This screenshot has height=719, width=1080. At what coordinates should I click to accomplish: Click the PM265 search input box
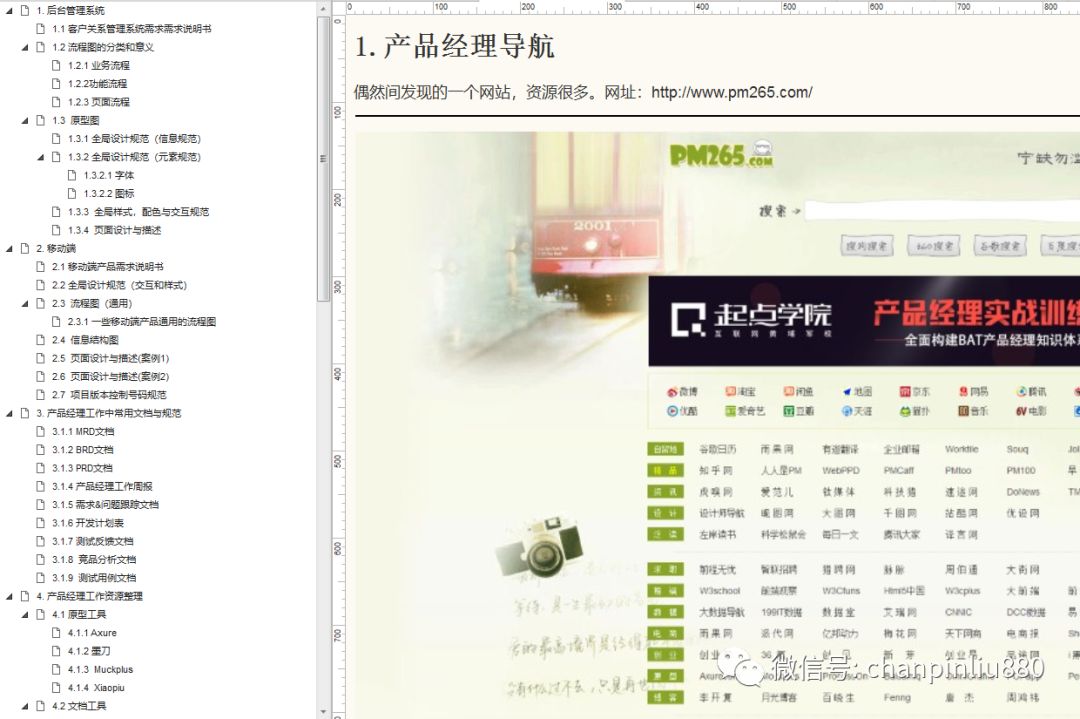point(942,210)
